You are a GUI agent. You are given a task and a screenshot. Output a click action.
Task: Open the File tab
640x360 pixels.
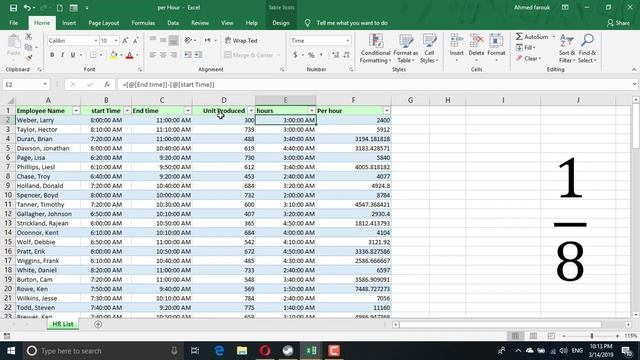pyautogui.click(x=13, y=23)
